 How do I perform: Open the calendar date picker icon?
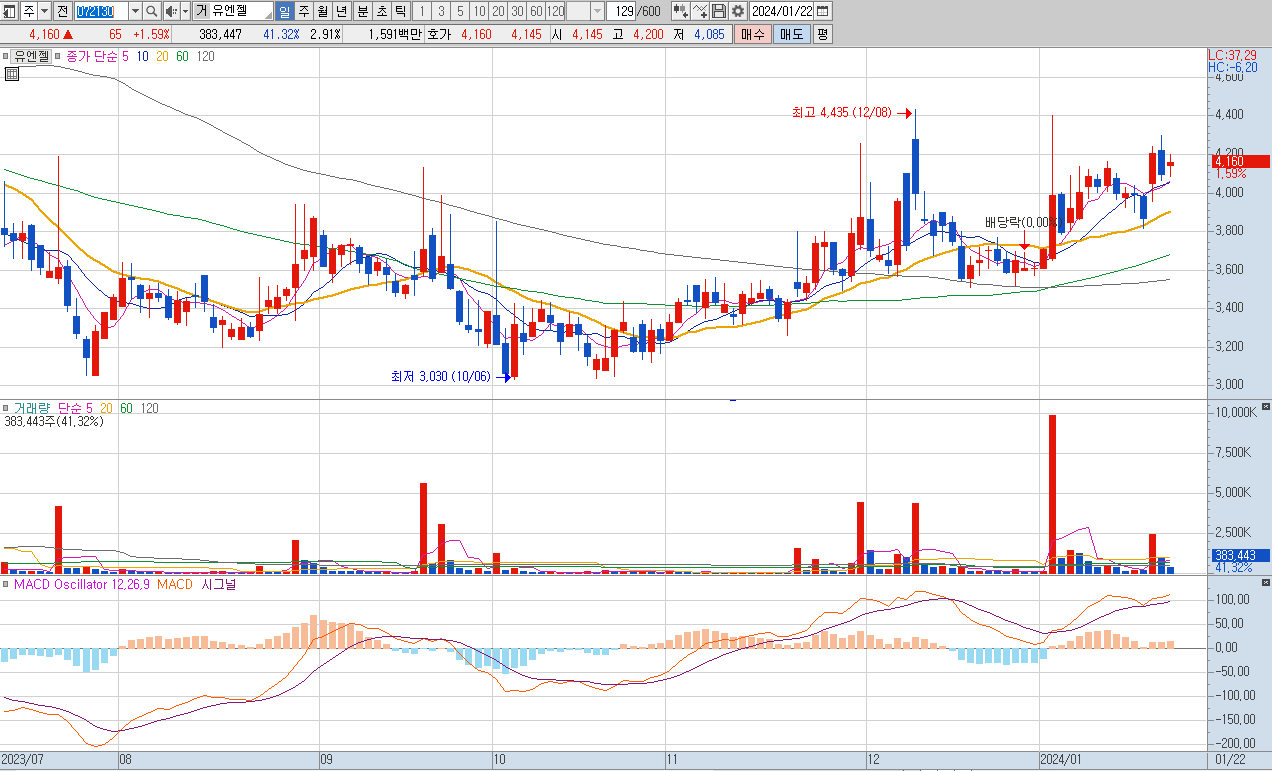(822, 11)
